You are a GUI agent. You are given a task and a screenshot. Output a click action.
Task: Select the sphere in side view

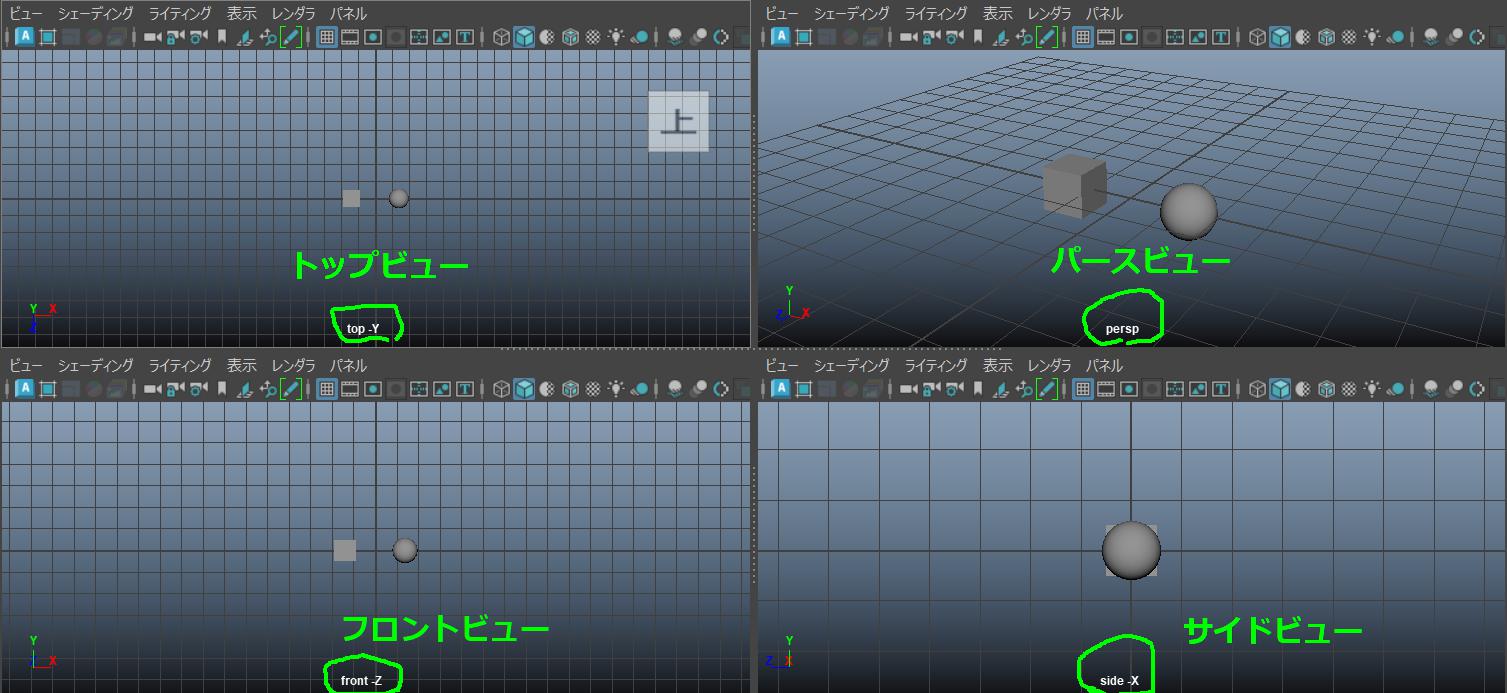pos(1131,550)
